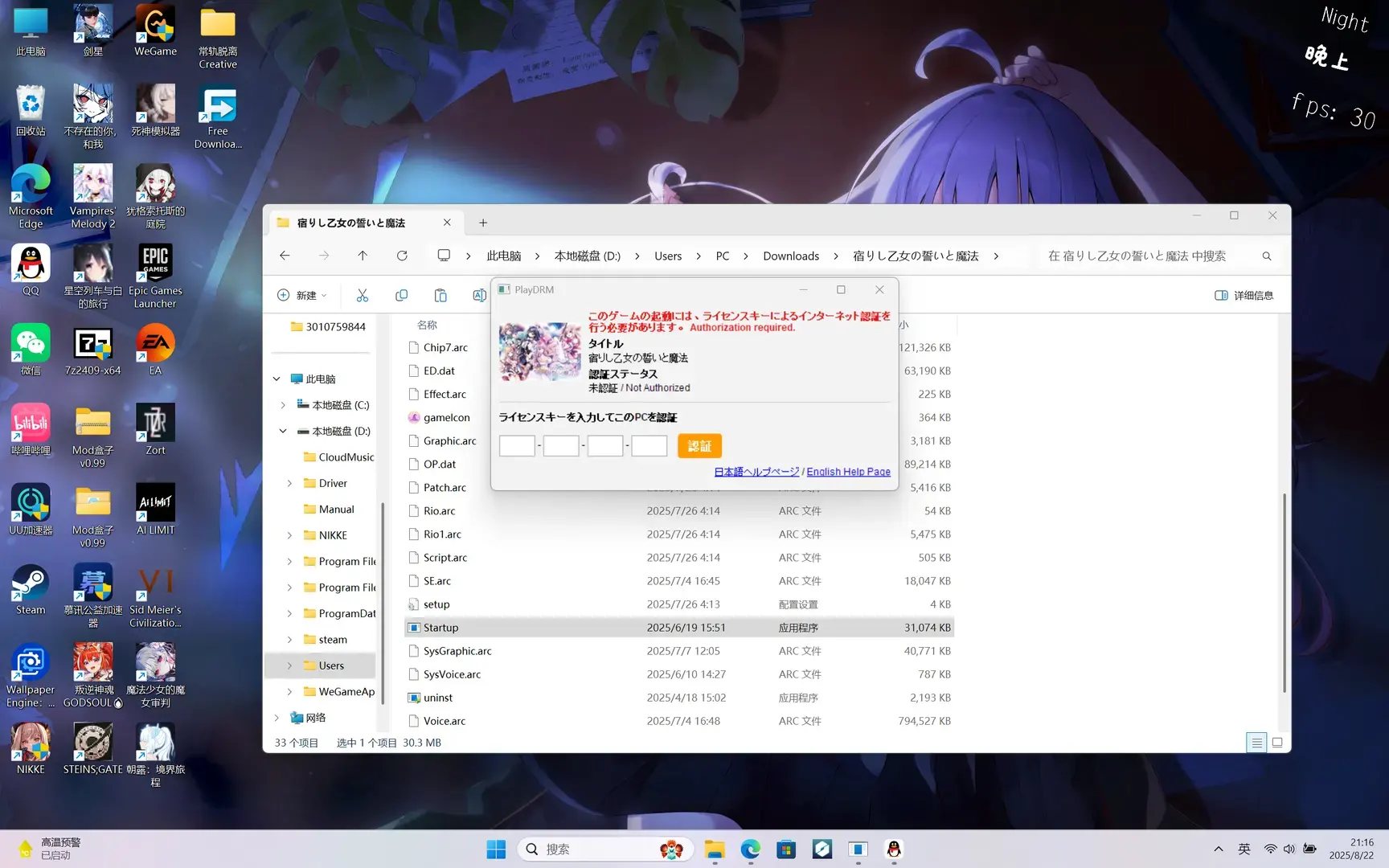This screenshot has width=1389, height=868.
Task: Open the UU加速器 desktop shortcut
Action: click(31, 509)
